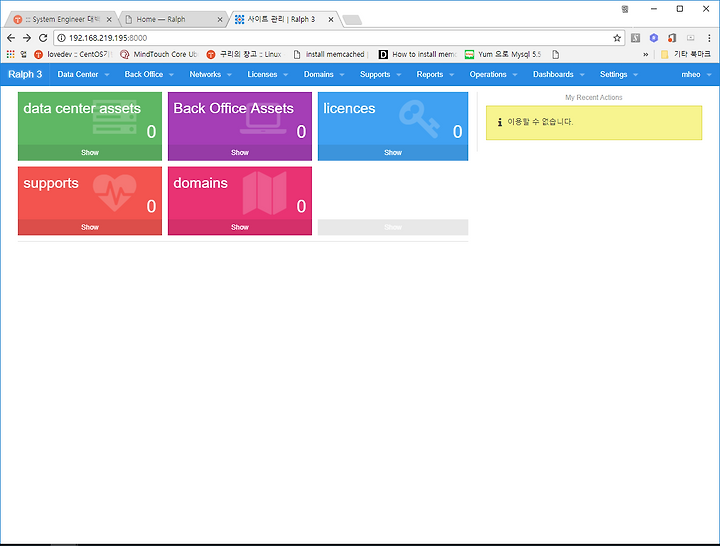Open the install memcached bookmark

coord(331,54)
